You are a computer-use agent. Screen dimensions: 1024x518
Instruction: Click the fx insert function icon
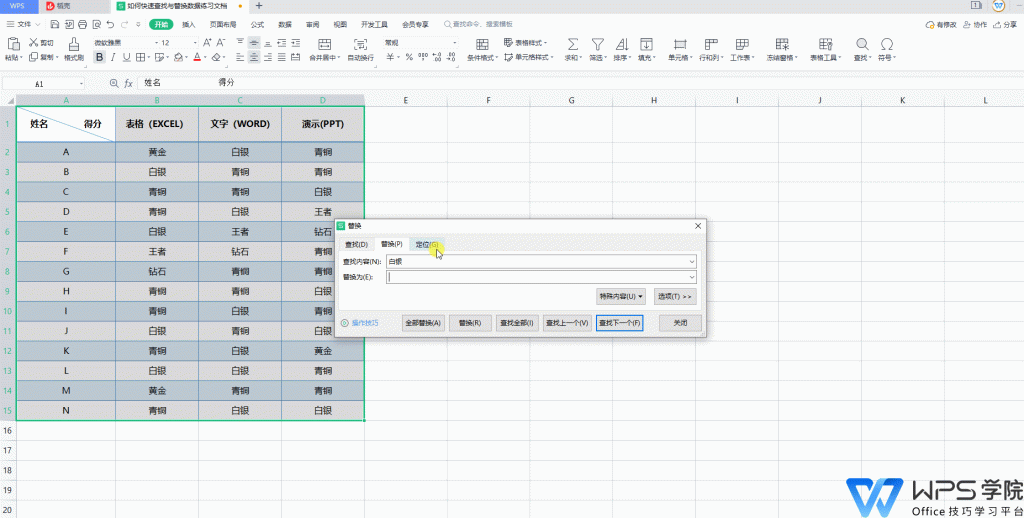129,84
